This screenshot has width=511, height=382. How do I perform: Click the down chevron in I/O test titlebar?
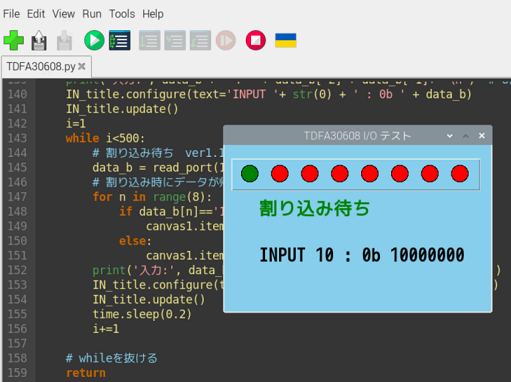coord(450,136)
